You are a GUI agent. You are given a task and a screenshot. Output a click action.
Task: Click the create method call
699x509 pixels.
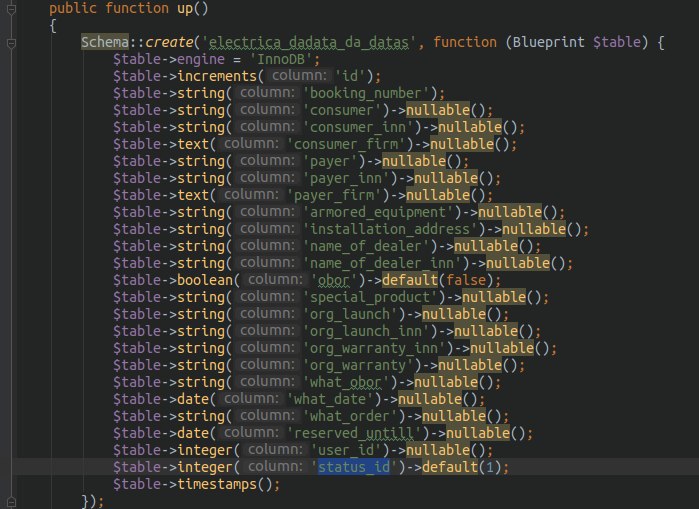(x=169, y=42)
